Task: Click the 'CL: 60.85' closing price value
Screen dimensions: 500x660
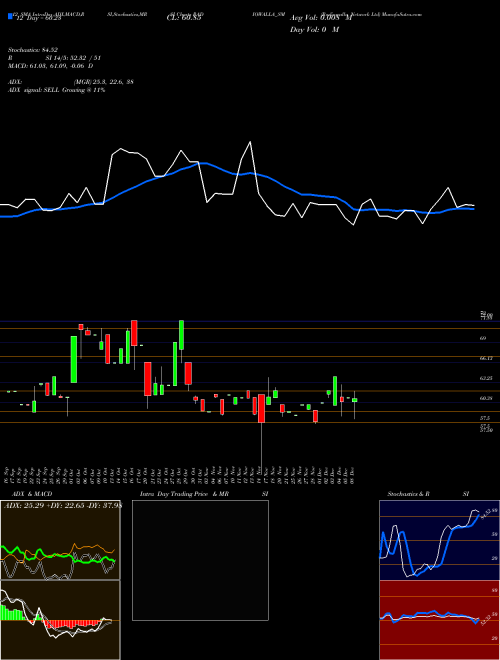Action: 184,18
